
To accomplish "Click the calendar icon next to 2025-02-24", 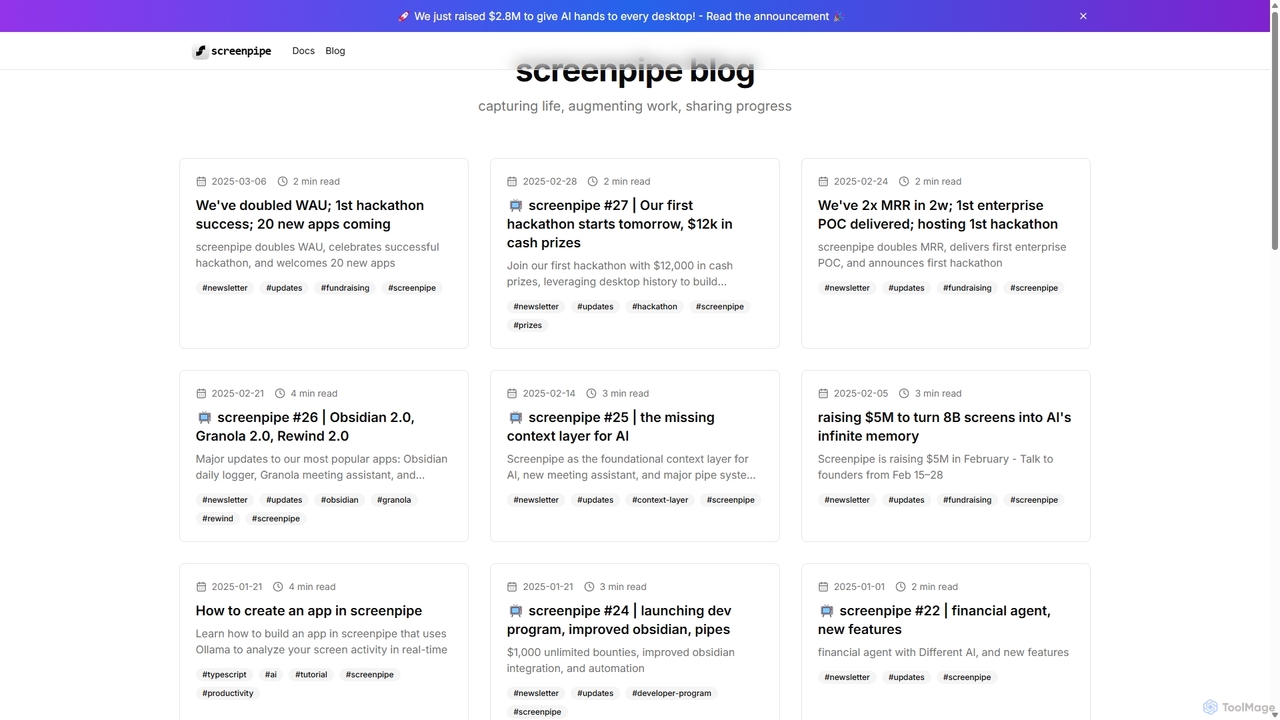I will (823, 182).
